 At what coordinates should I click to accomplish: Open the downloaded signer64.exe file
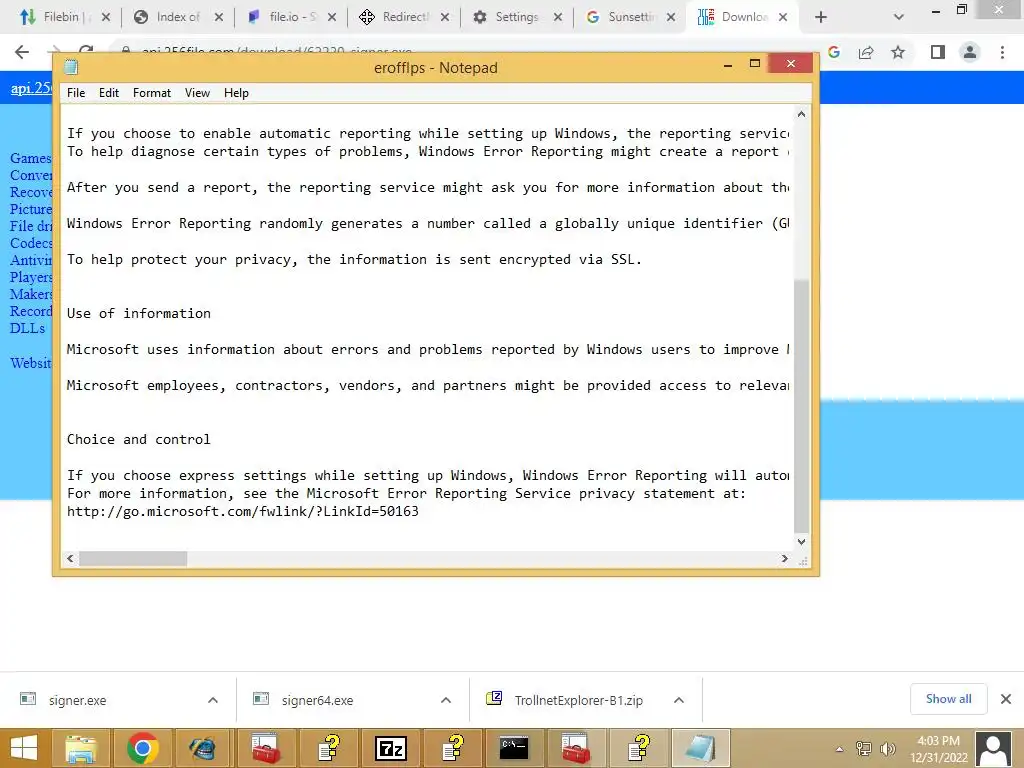[317, 700]
